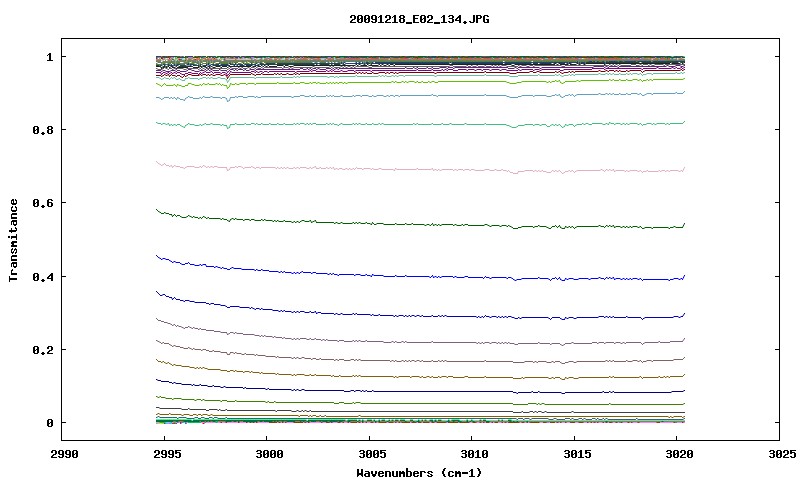Click the y-axis tick label 0.4
800x480 pixels.
[x=43, y=276]
